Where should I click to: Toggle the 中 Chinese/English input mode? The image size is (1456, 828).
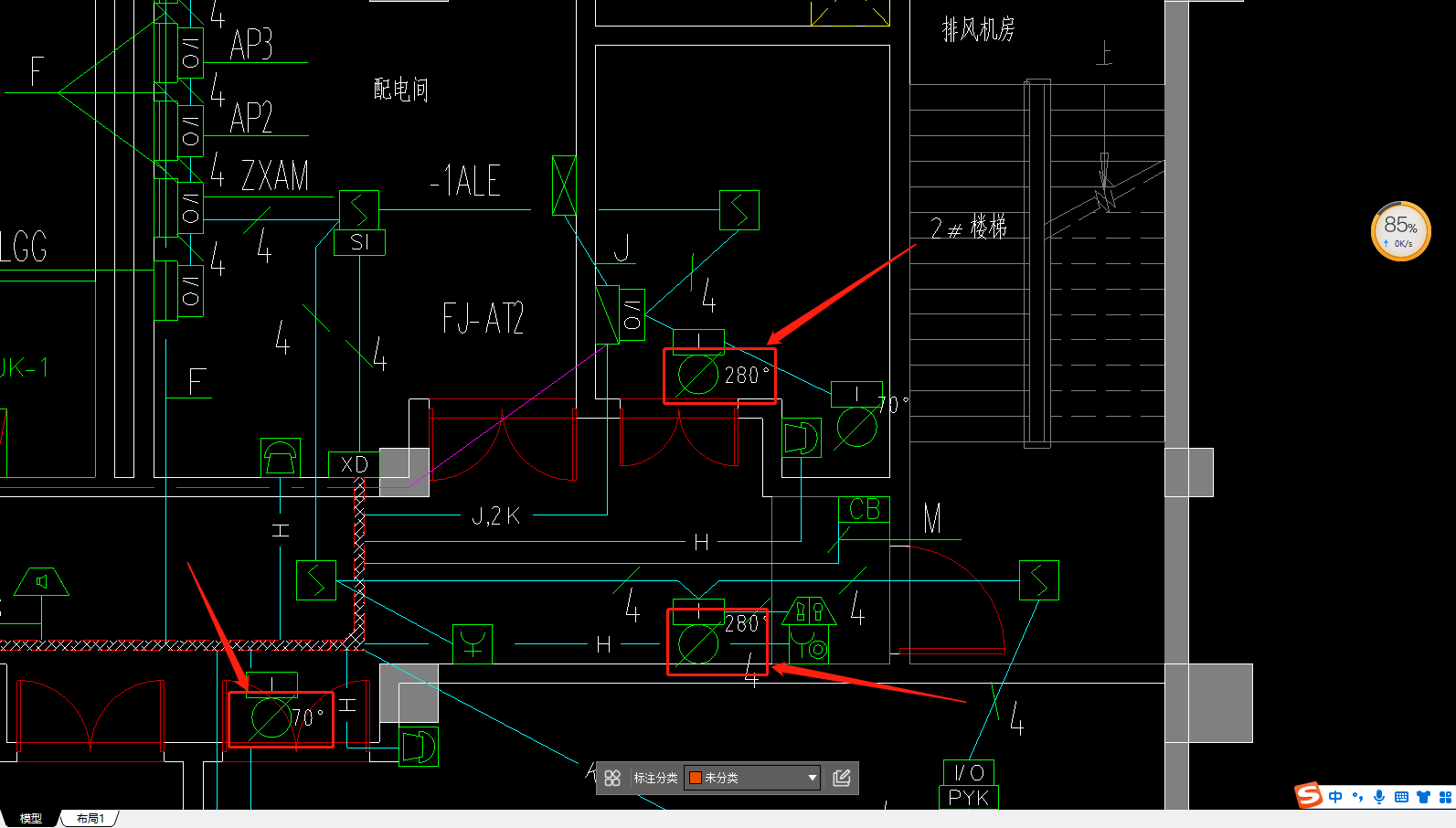point(1335,797)
